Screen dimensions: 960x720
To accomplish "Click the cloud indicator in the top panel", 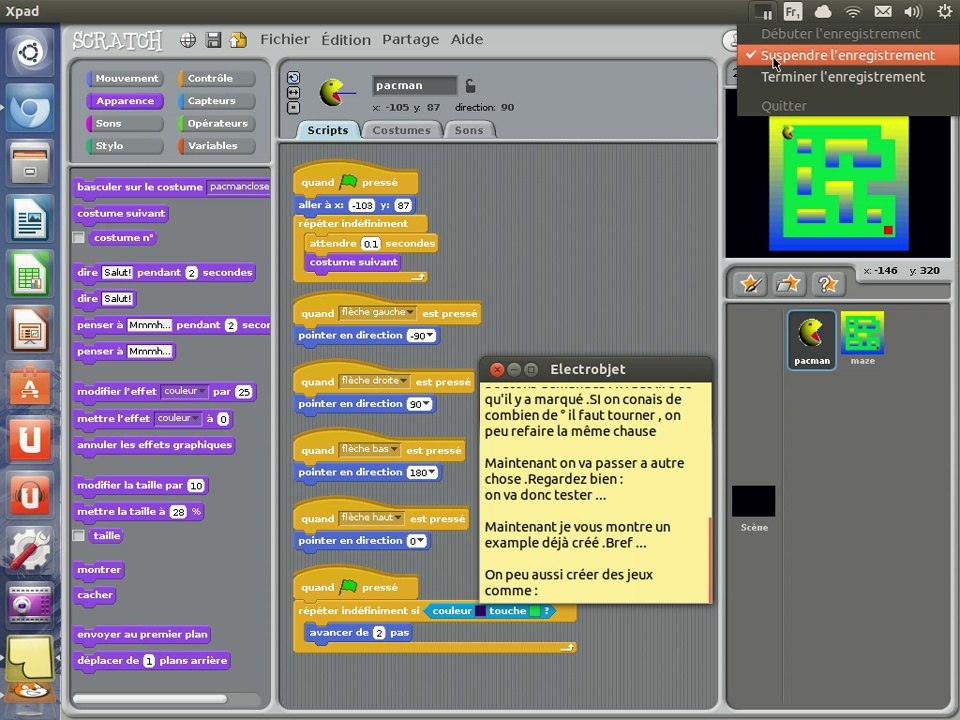I will pos(822,12).
